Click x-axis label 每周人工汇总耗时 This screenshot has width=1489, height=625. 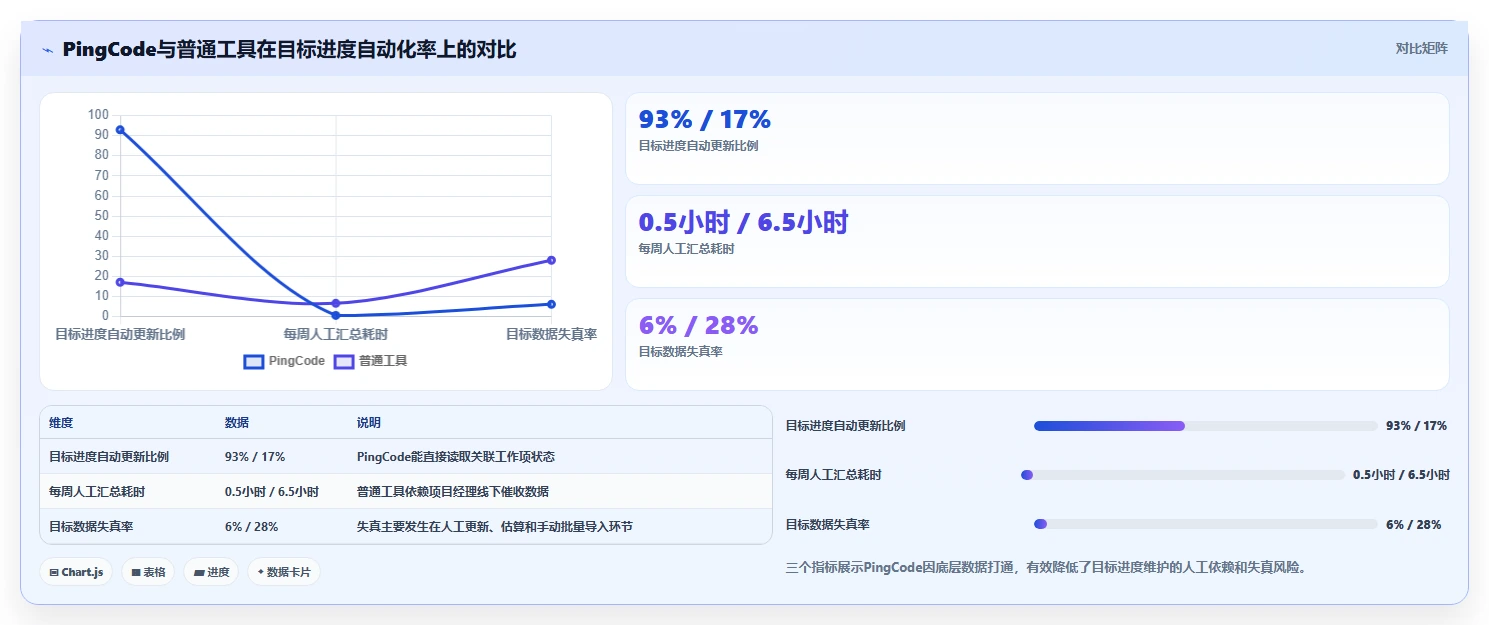tap(336, 334)
